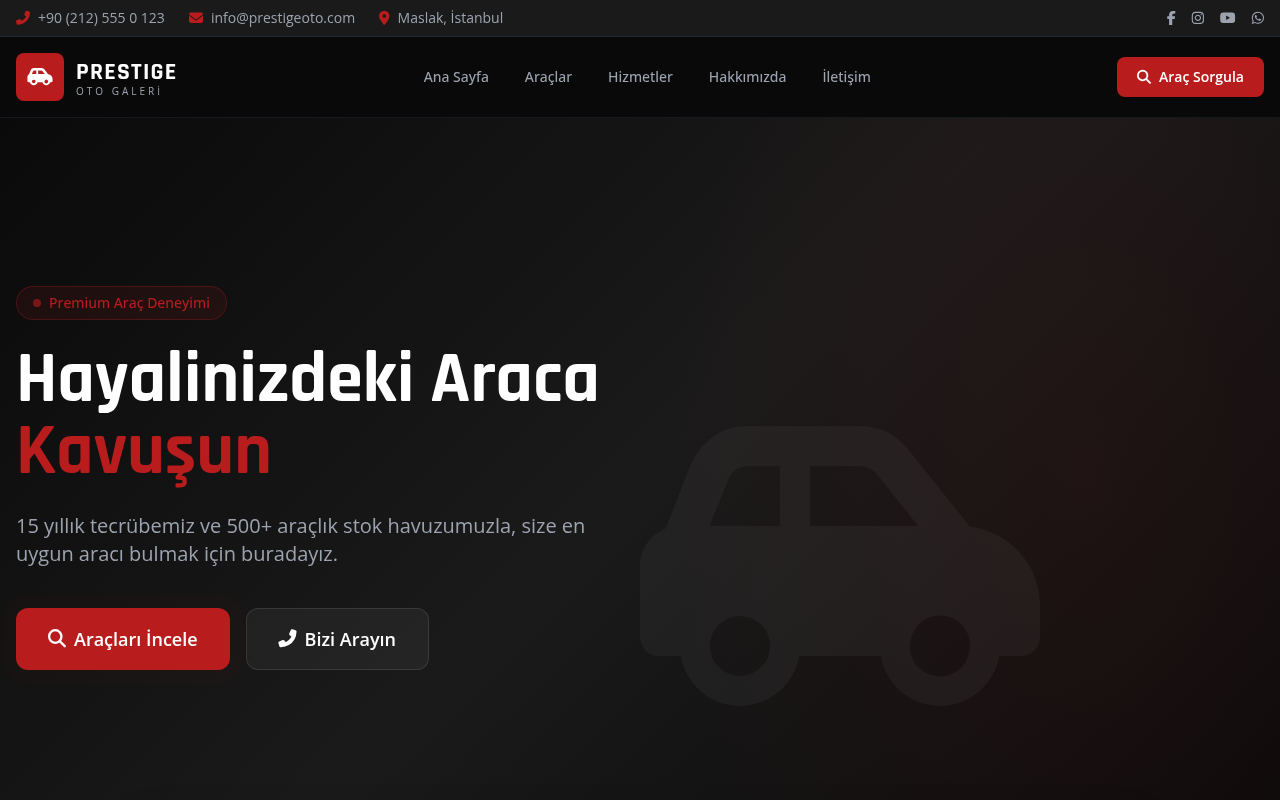Open the WhatsApp social icon
The height and width of the screenshot is (800, 1280).
(x=1256, y=17)
